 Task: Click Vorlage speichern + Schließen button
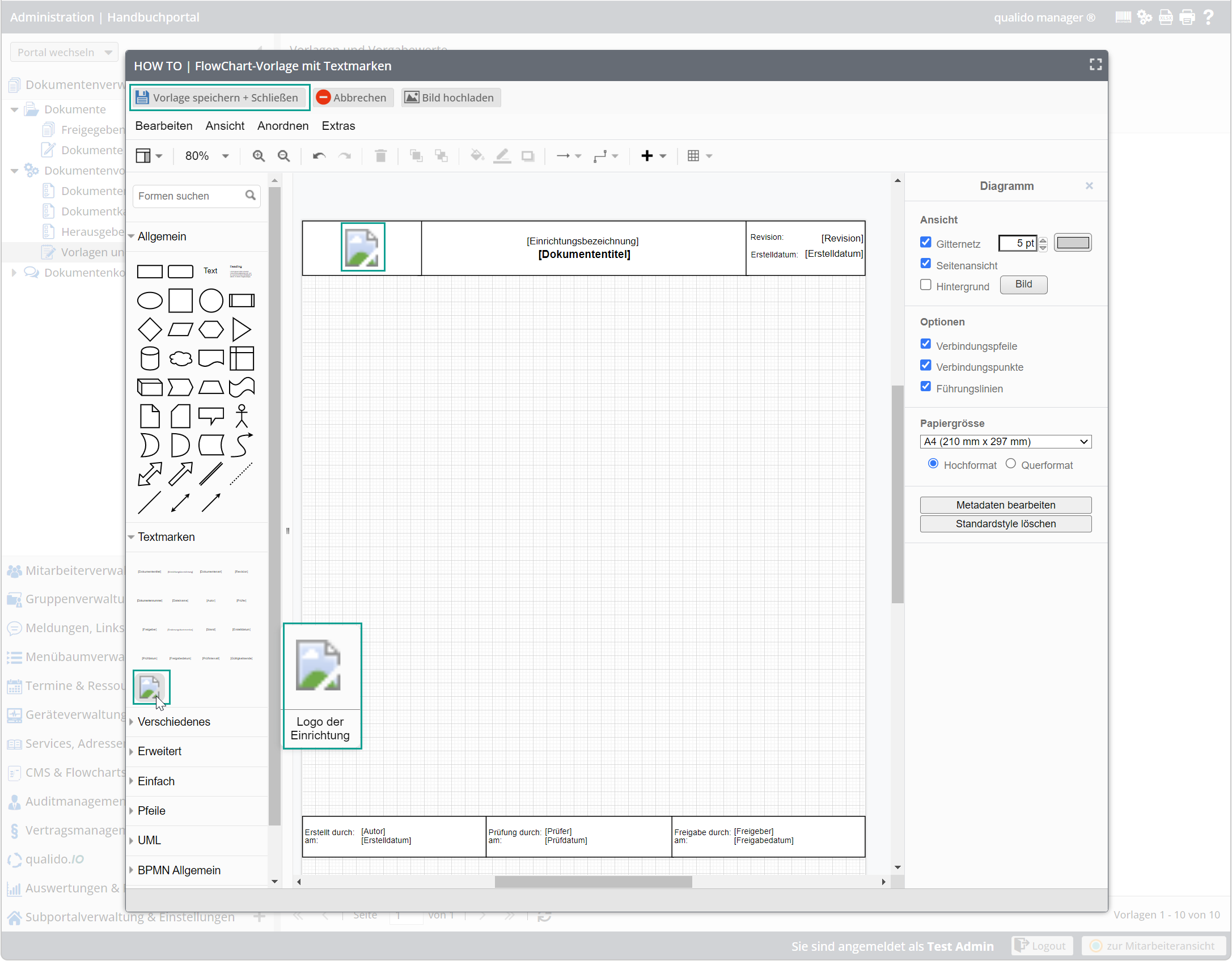pos(219,98)
